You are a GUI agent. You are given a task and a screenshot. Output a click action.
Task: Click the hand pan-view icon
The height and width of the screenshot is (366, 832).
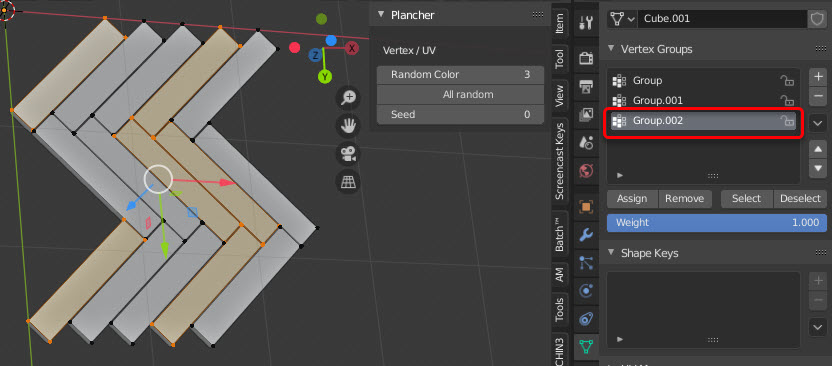tap(349, 126)
